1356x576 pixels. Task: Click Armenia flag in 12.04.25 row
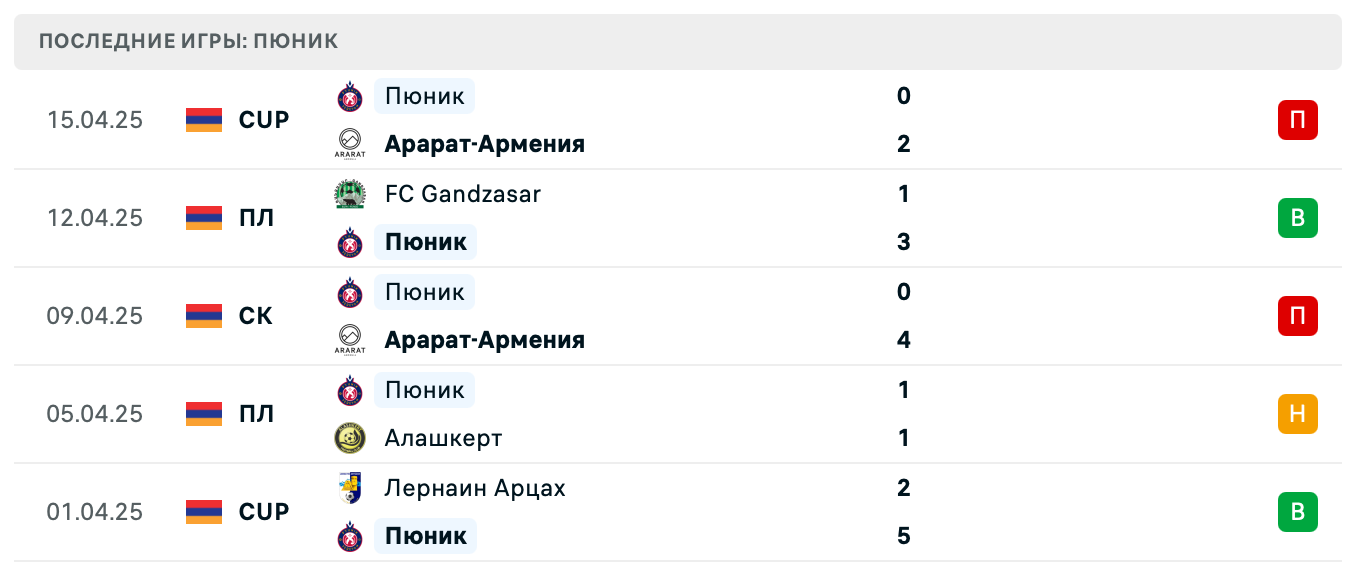(204, 218)
